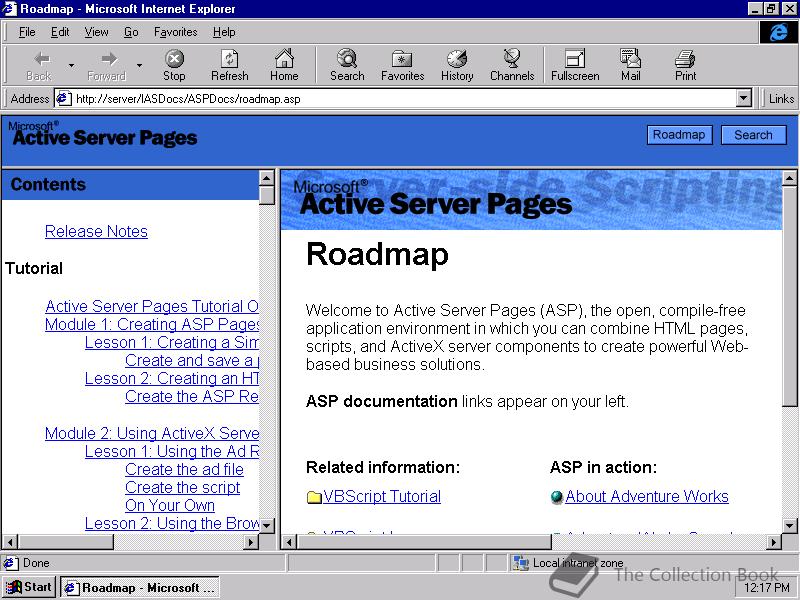The image size is (800, 600).
Task: Open the Go menu
Action: tap(131, 32)
